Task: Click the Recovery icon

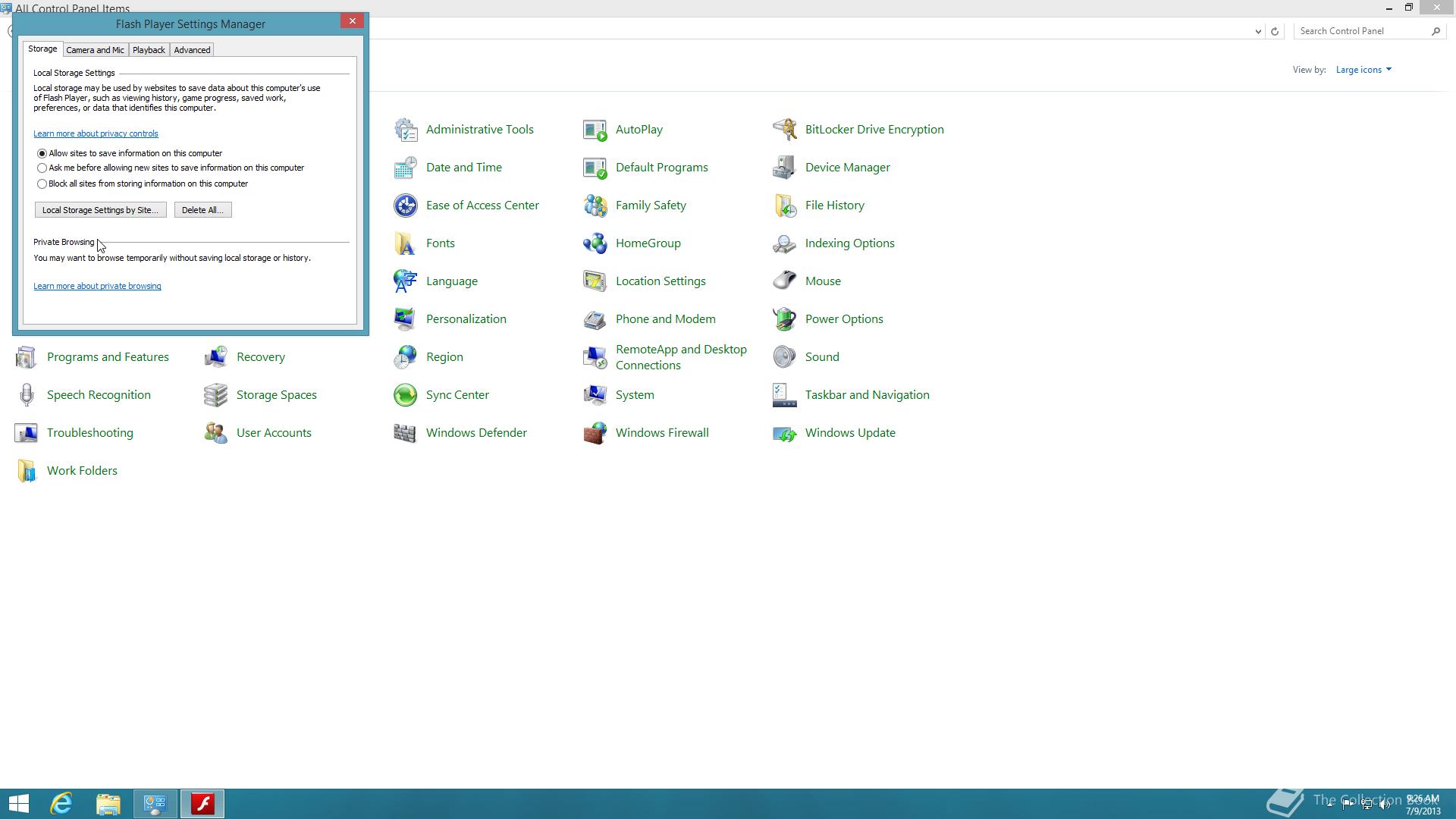Action: coord(216,357)
